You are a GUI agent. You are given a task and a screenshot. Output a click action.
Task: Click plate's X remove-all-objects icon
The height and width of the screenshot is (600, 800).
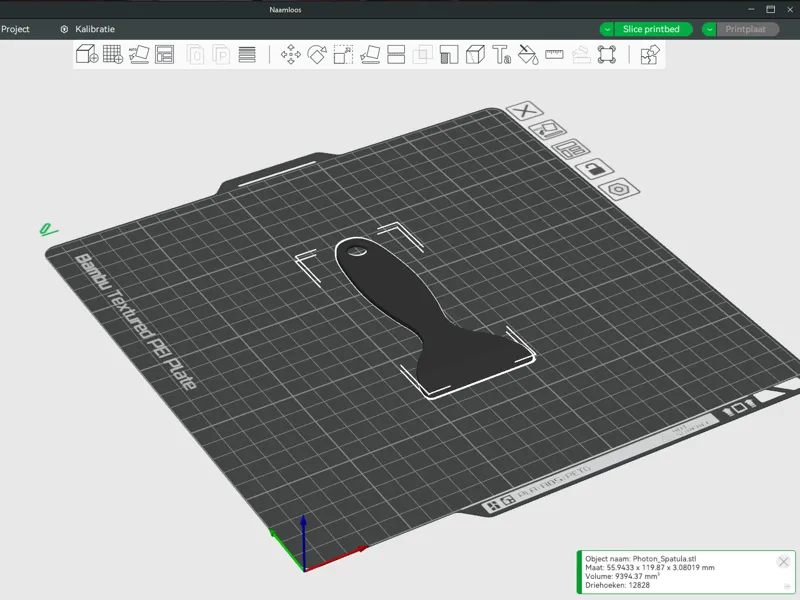(x=524, y=110)
